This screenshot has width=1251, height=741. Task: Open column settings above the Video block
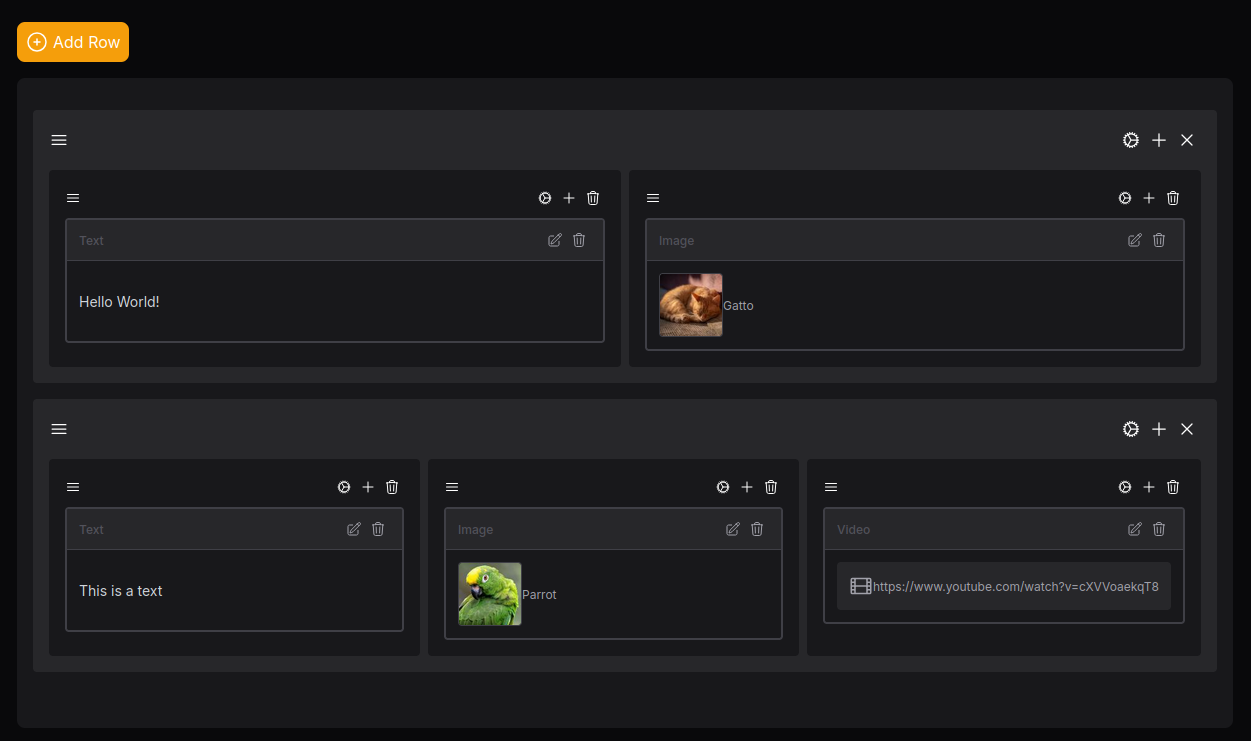(x=1125, y=487)
